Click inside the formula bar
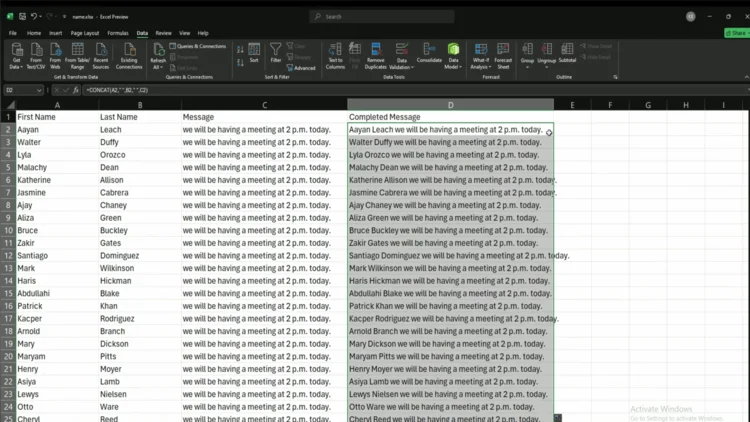 point(415,90)
